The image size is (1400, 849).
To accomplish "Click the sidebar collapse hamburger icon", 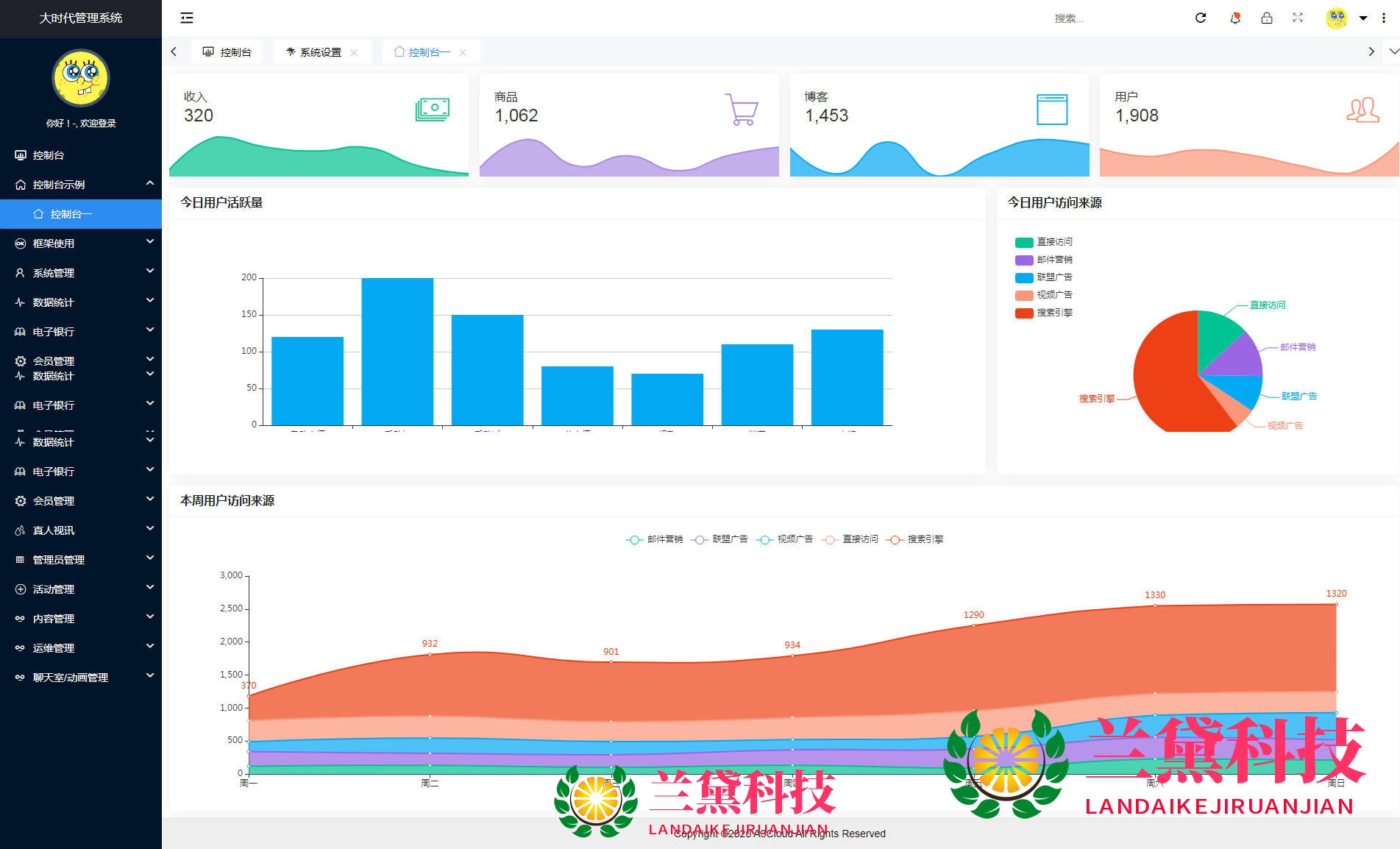I will [x=187, y=18].
